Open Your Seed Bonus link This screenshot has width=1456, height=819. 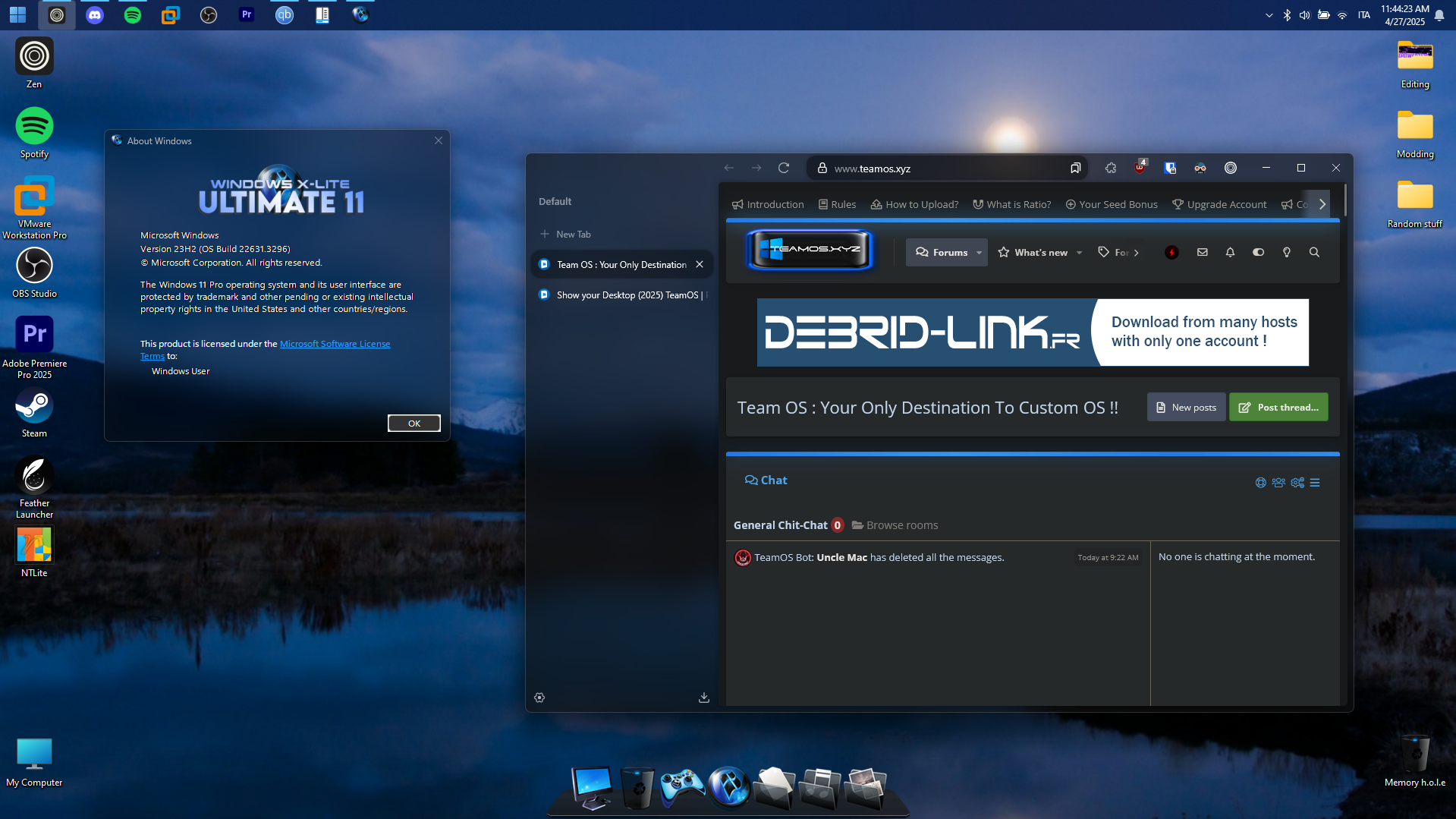[1112, 204]
